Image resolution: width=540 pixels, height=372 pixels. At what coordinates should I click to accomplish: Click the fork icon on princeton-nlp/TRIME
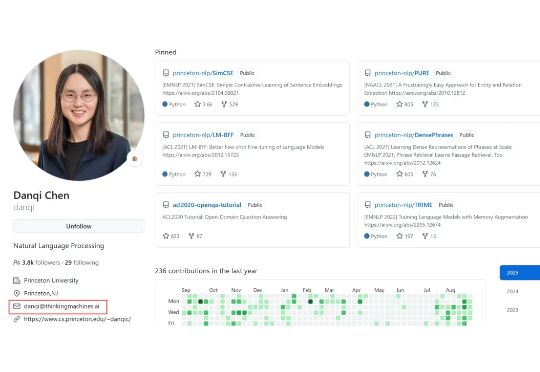[425, 236]
